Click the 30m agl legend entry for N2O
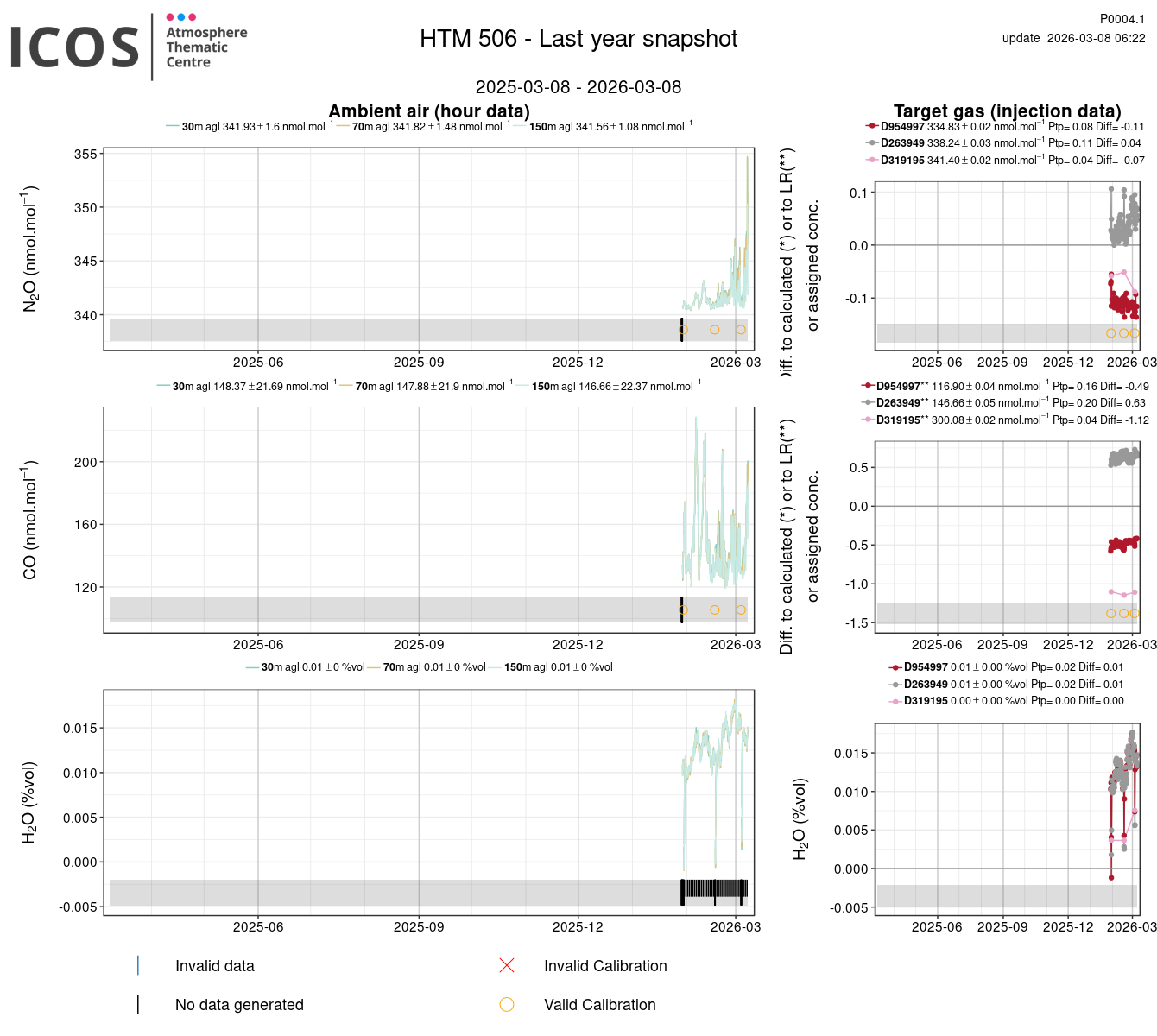Screen dimensions: 1157x1036 249,127
